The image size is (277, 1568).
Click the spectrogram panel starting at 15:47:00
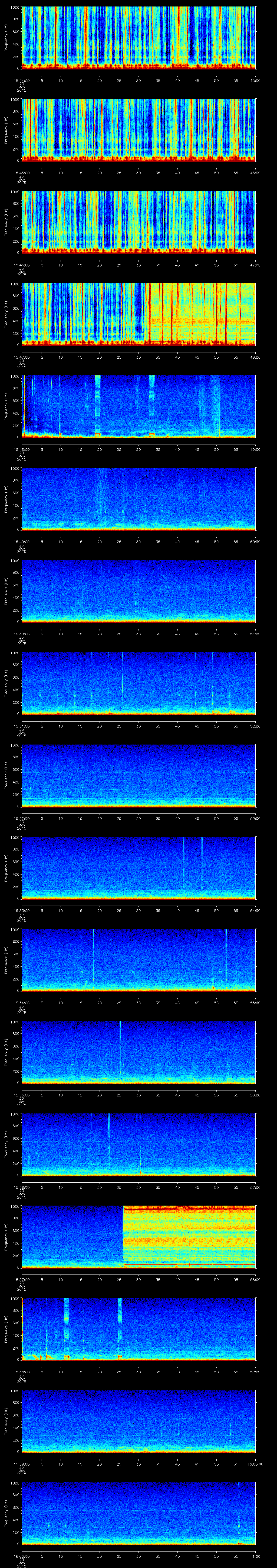pyautogui.click(x=139, y=314)
